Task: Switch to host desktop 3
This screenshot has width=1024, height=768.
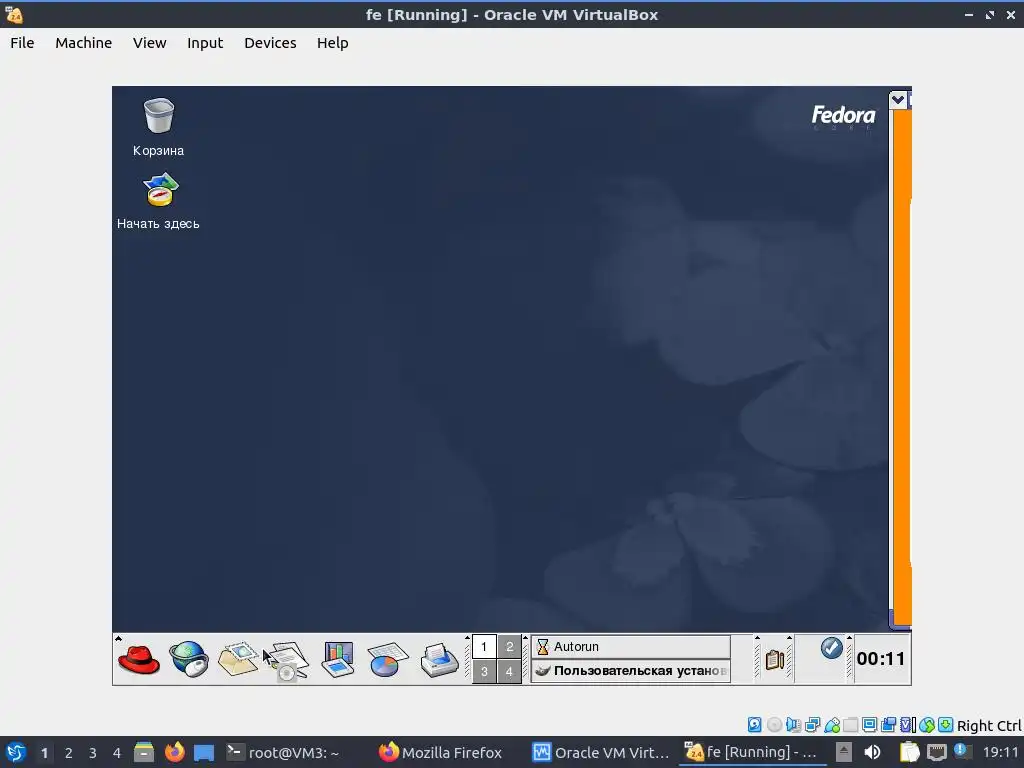Action: point(93,752)
